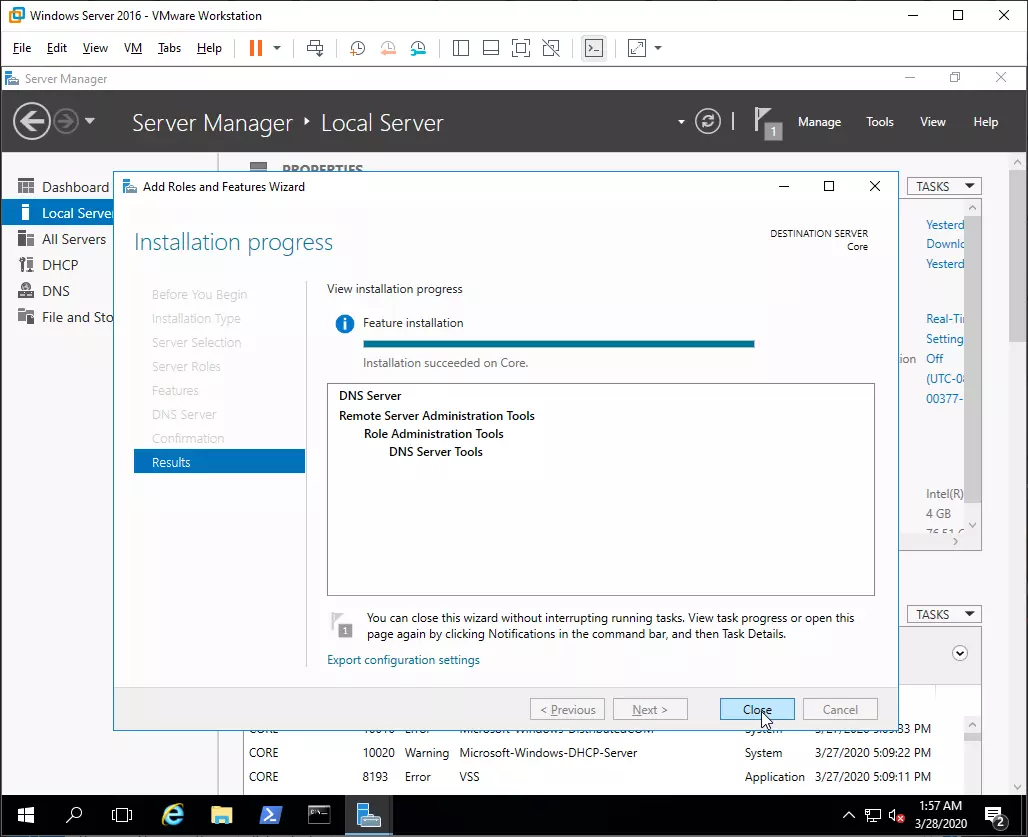Open the Notifications flag in Server Manager
Screen dimensions: 1028x837
767,123
